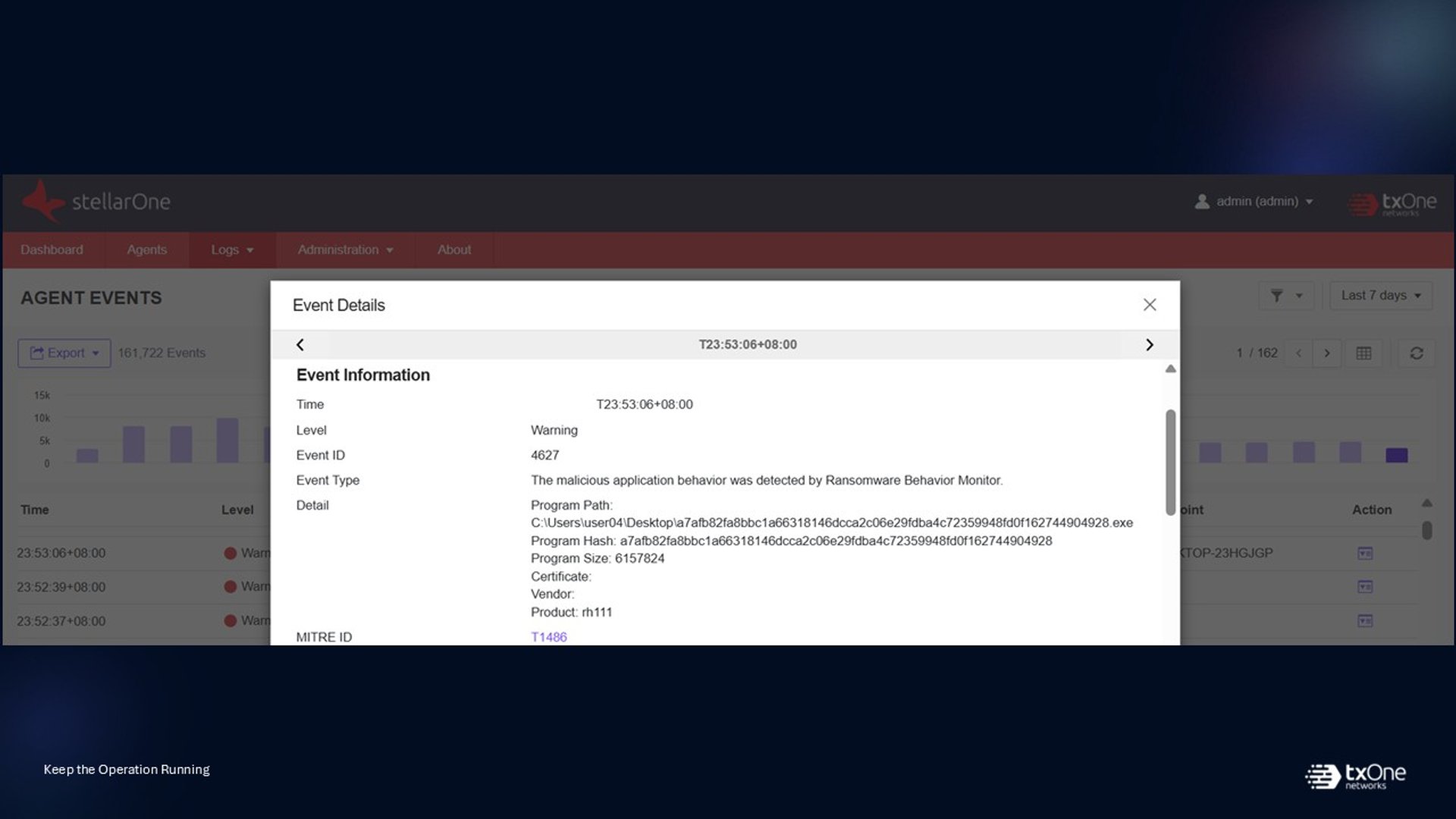Click the Time column header
This screenshot has height=819, width=1456.
35,510
